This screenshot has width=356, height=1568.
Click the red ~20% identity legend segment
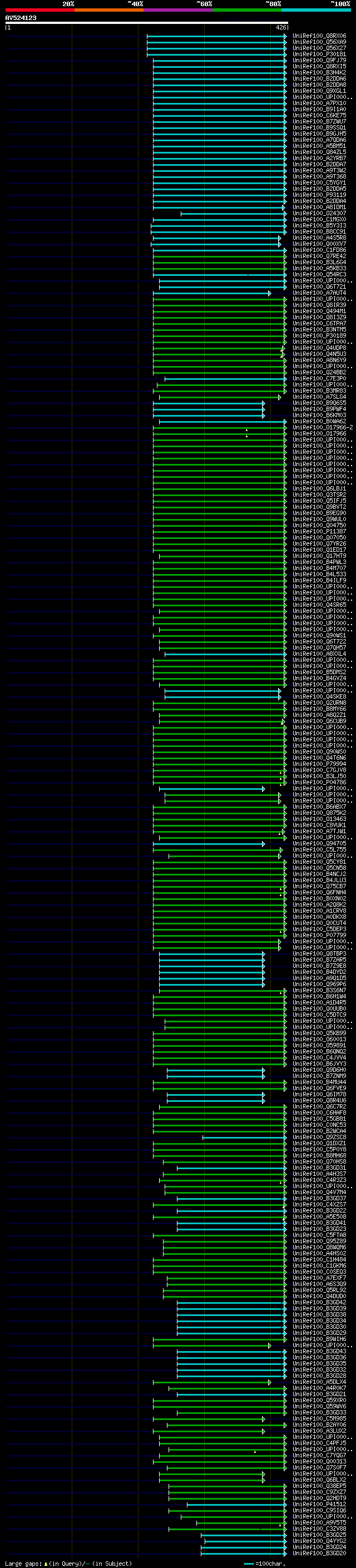39,10
